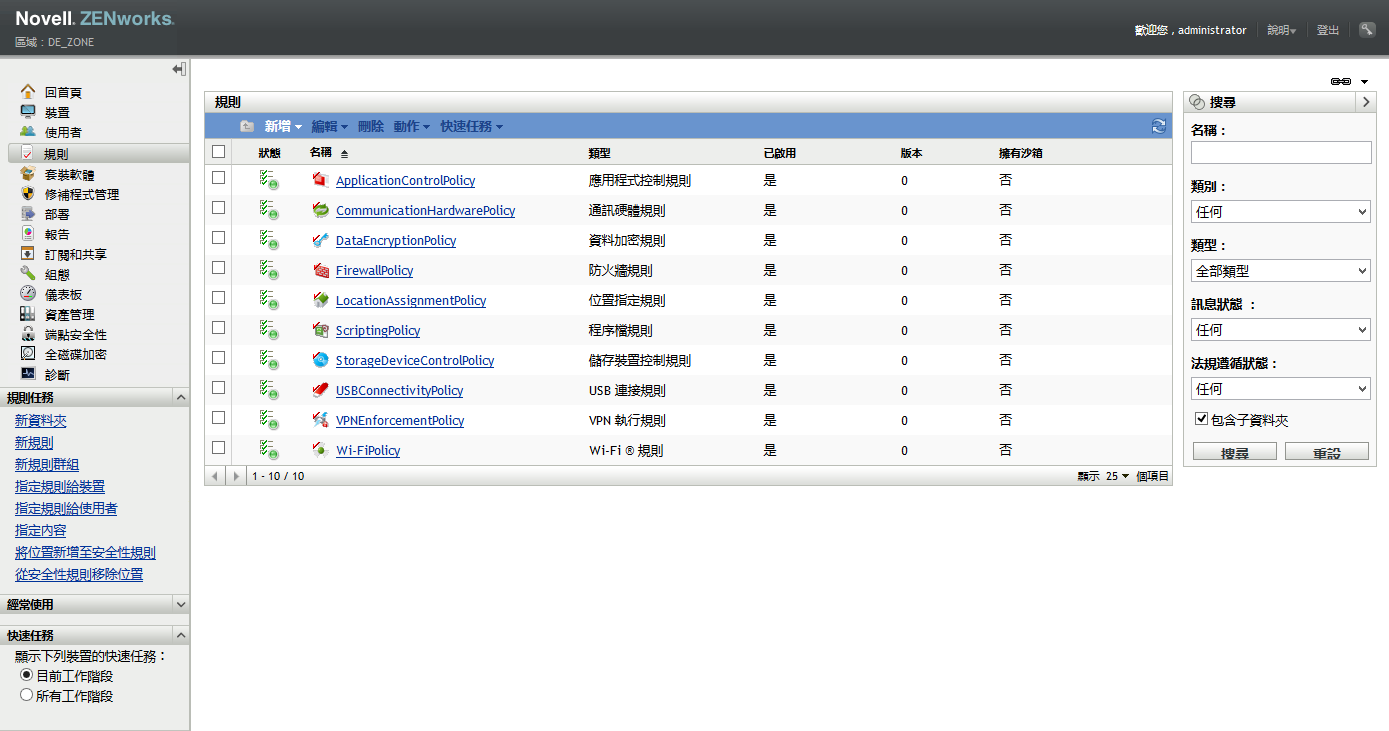Click the ApplicationControlPolicy policy icon
Screen dimensions: 1389x731
[321, 180]
